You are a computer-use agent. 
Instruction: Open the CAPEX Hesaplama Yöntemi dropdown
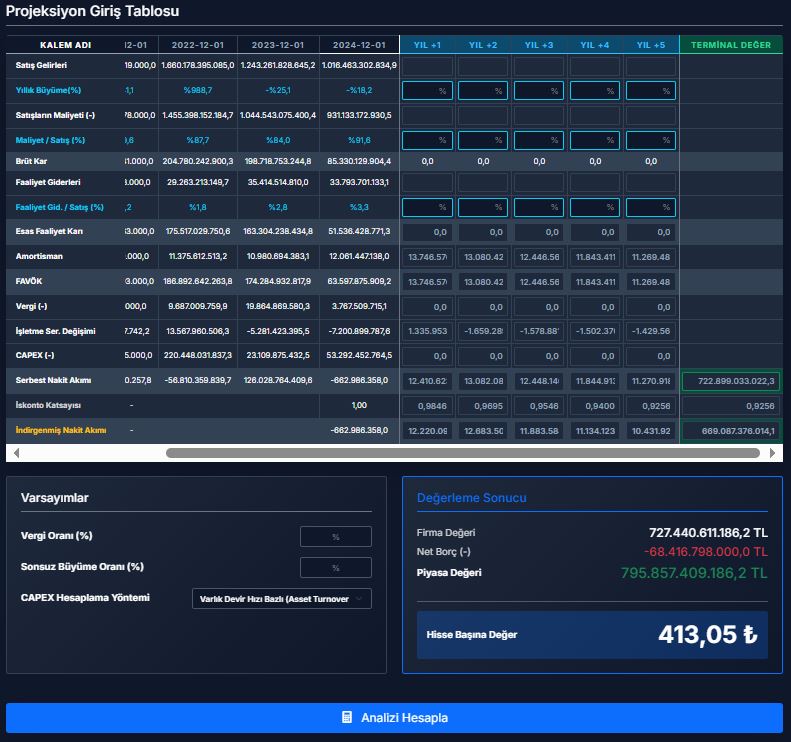[281, 598]
